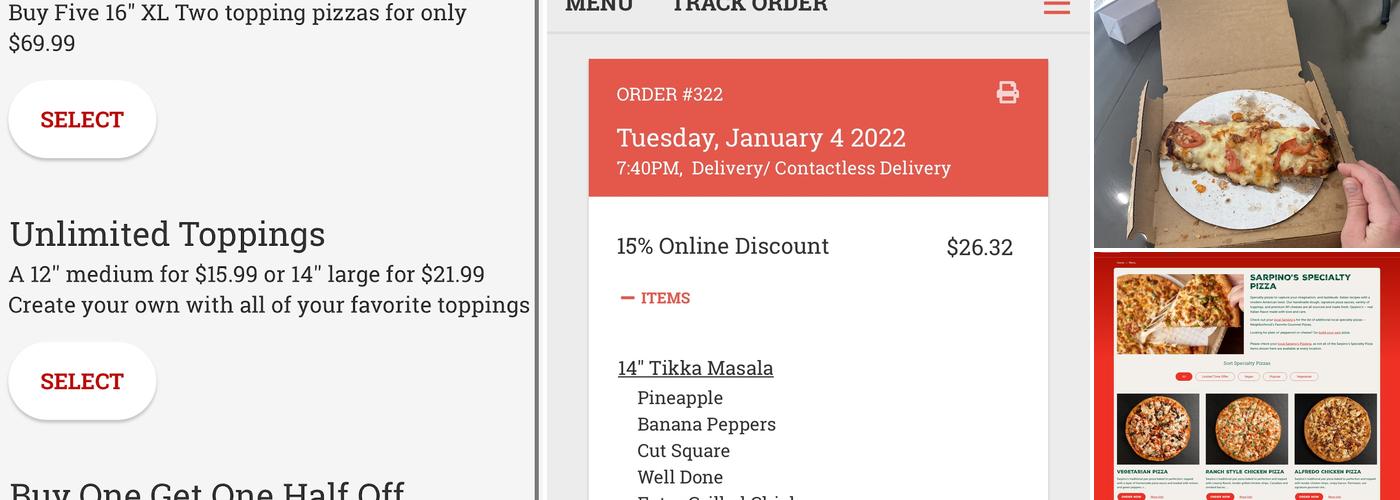The image size is (1400, 500).
Task: Click the Order #322 header text
Action: point(669,94)
